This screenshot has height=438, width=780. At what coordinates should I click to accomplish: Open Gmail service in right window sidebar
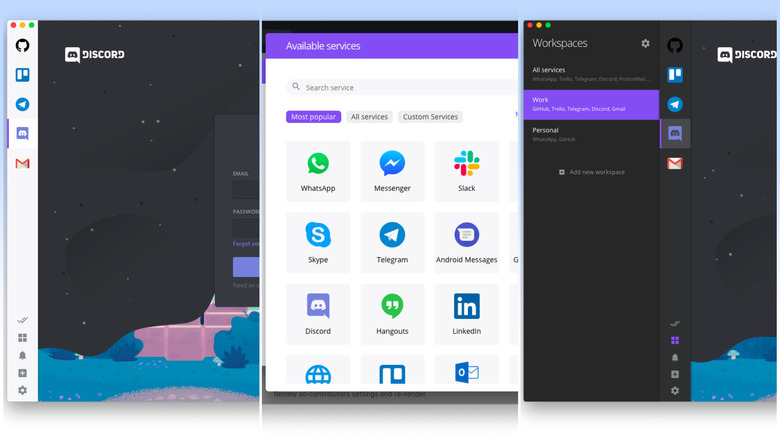tap(675, 163)
